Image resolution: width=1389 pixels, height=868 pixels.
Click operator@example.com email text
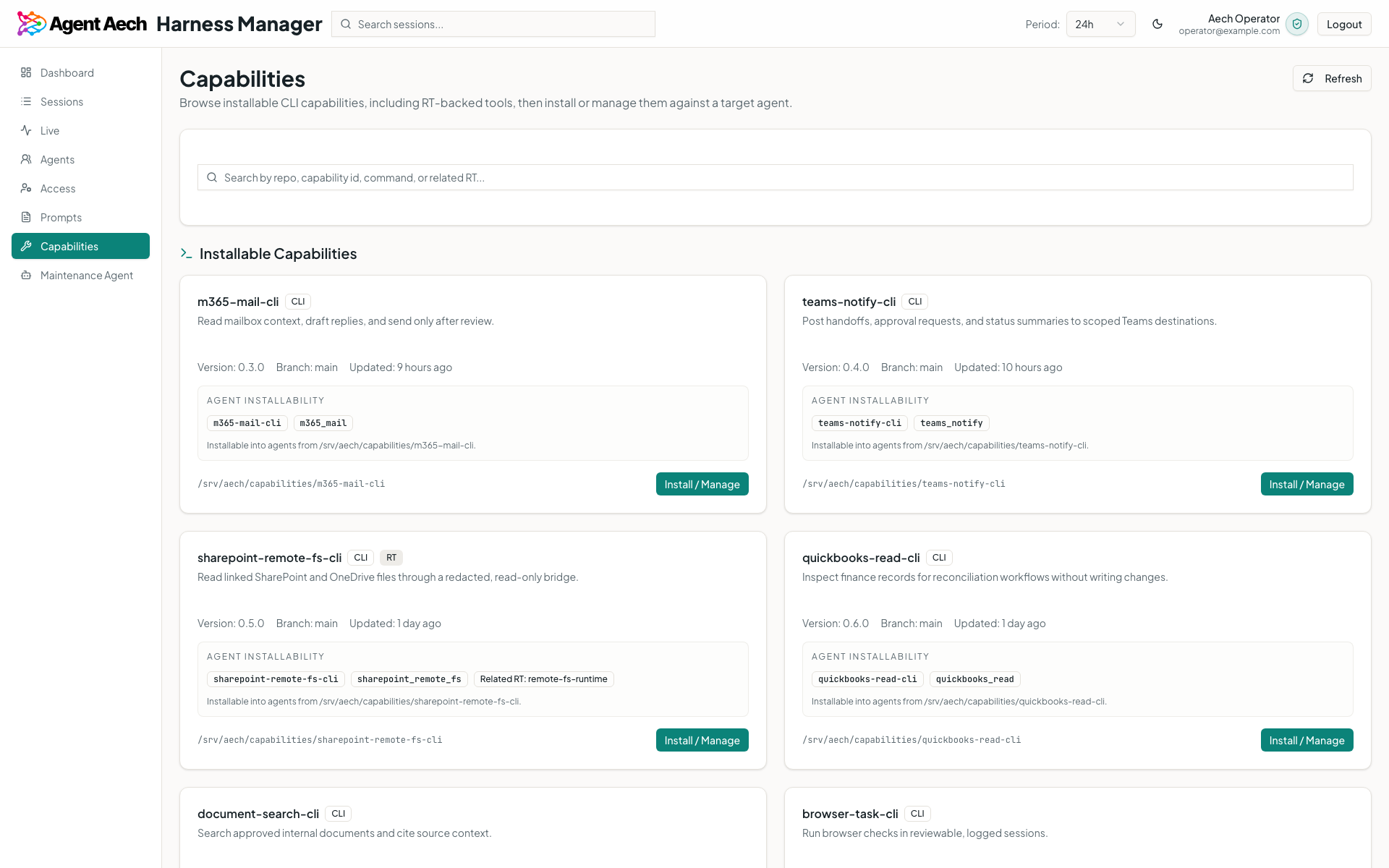coord(1229,31)
